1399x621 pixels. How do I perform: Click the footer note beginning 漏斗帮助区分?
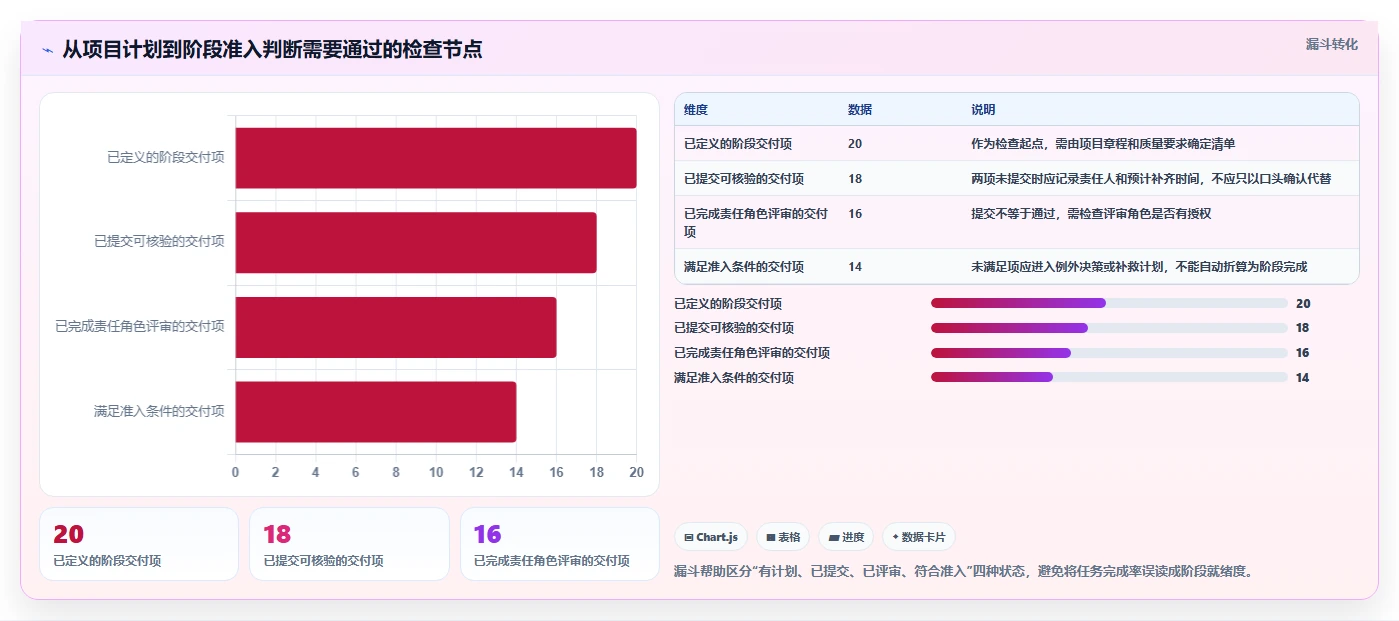click(964, 572)
